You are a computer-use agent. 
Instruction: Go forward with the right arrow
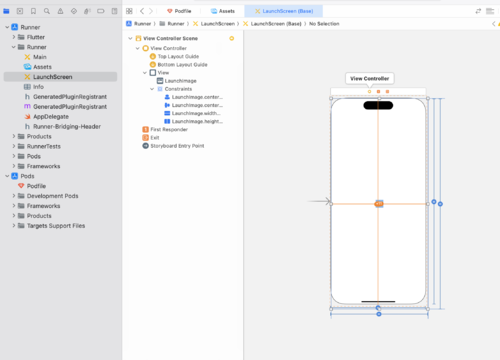pos(151,11)
